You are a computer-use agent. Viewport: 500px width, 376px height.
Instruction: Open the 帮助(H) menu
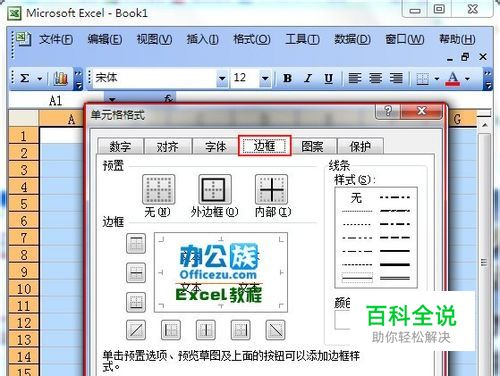(457, 39)
